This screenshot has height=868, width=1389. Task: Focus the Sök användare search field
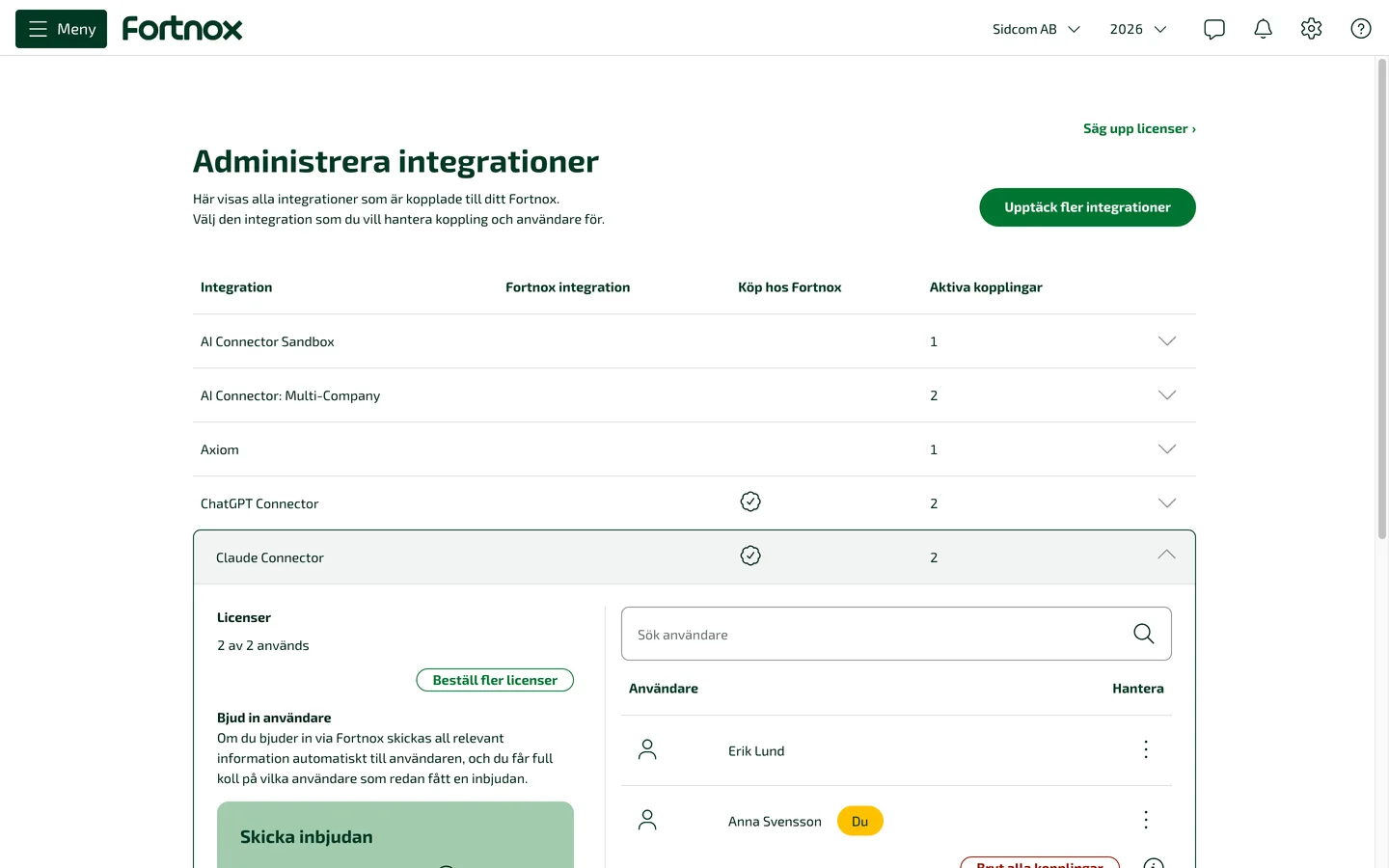pyautogui.click(x=896, y=634)
